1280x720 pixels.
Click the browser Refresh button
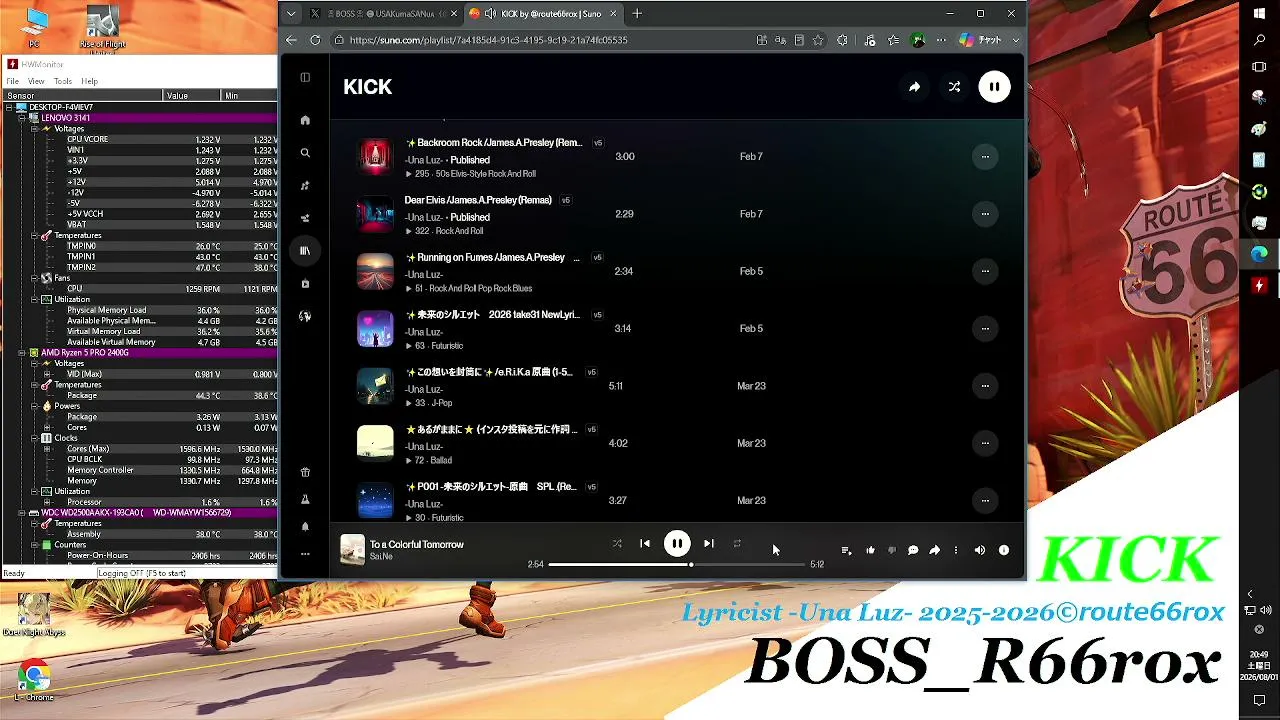point(315,40)
